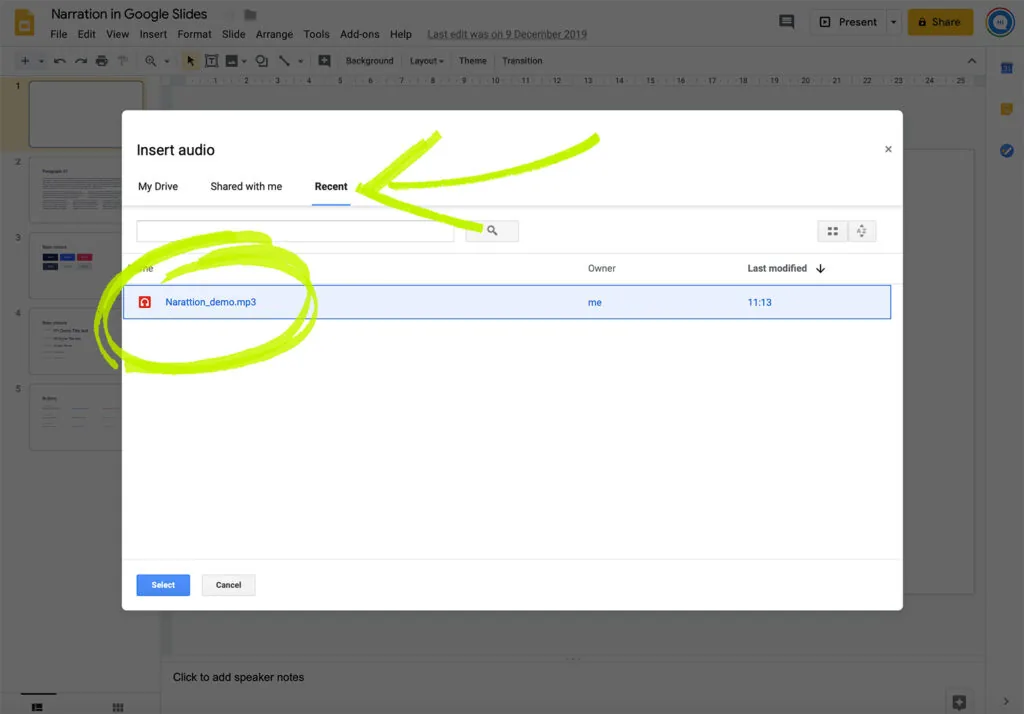Open the insert image dropdown arrow
Image resolution: width=1024 pixels, height=714 pixels.
244,61
